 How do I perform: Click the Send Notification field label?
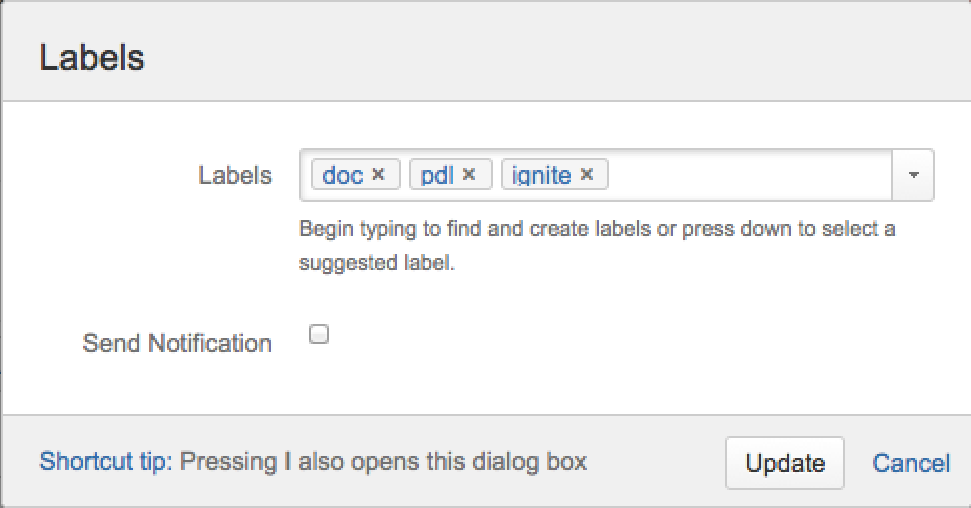[177, 344]
